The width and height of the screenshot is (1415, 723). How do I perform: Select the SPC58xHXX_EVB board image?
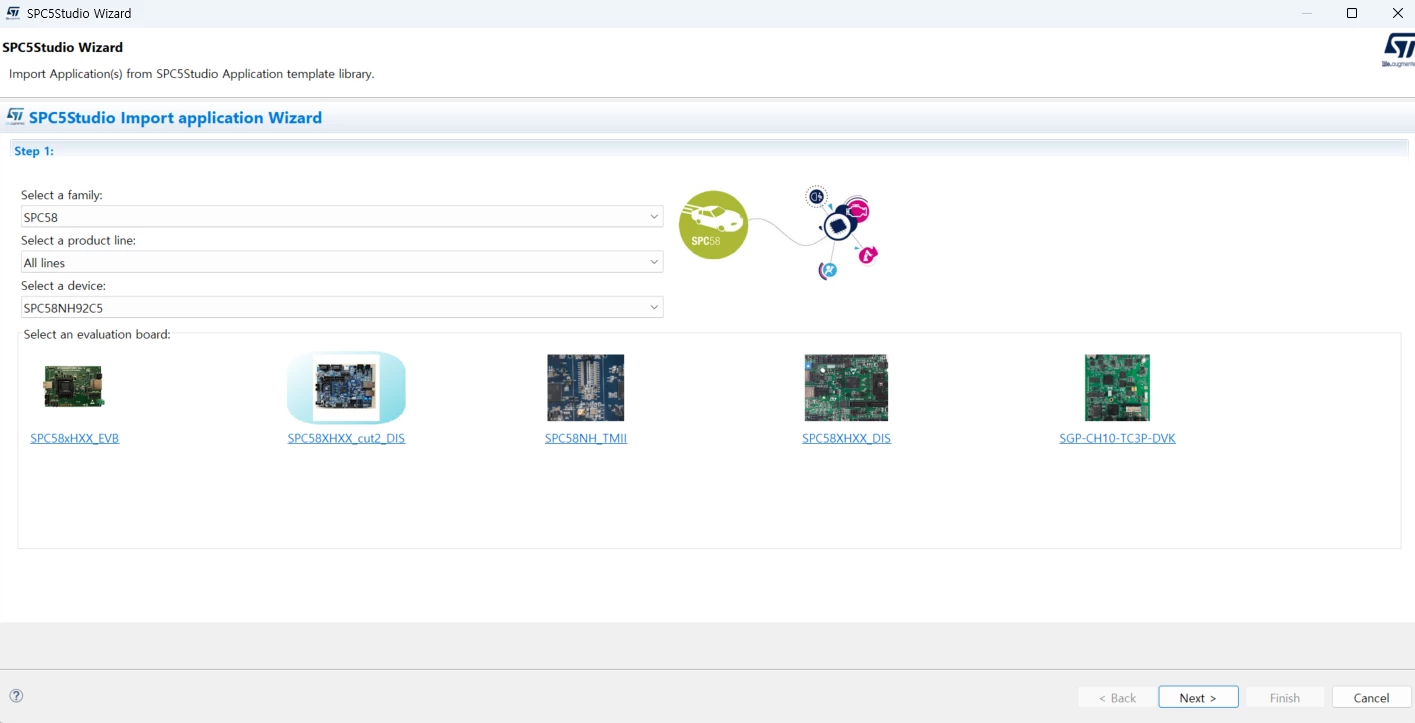74,387
